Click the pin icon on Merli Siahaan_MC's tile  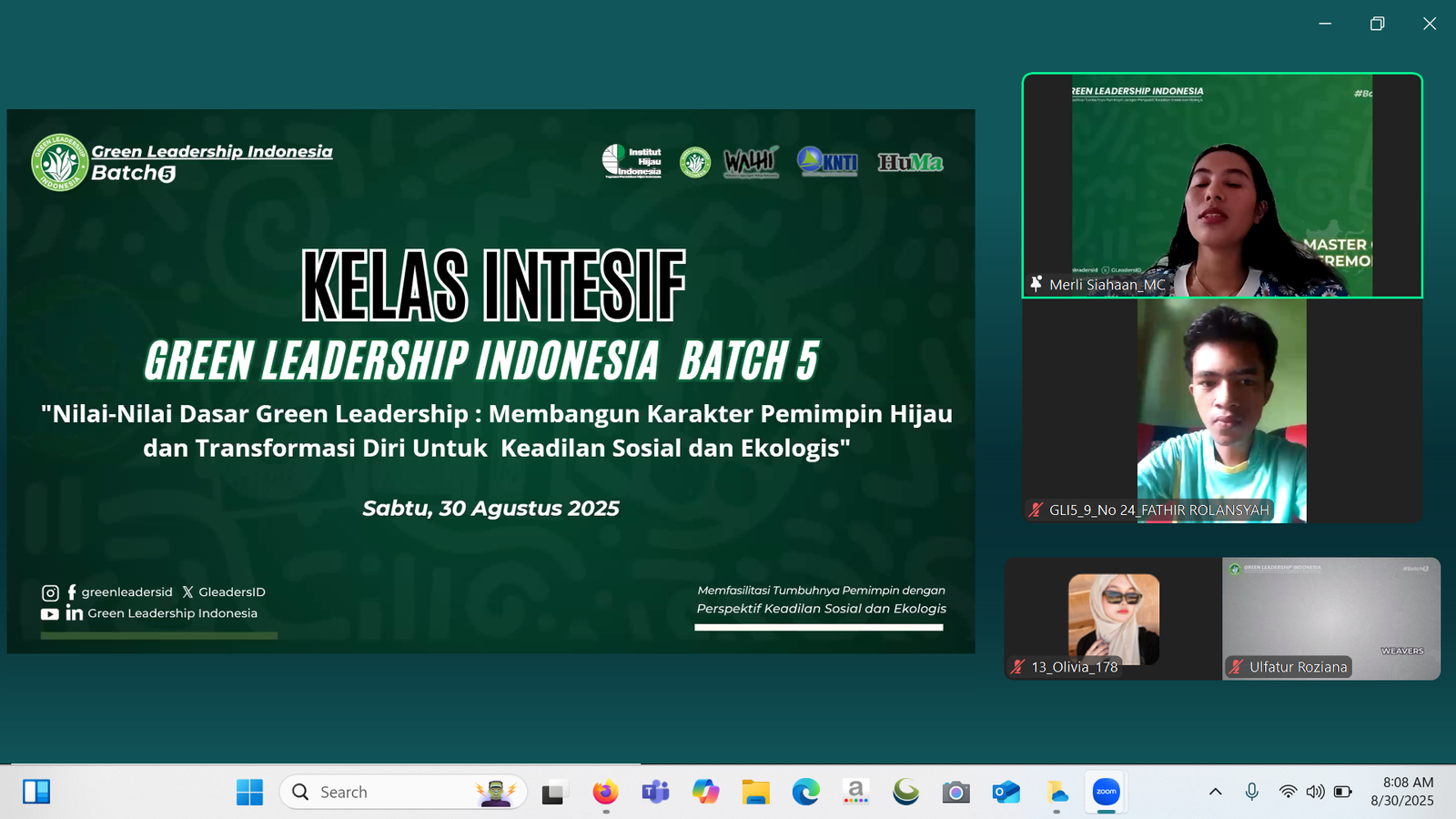(1036, 284)
